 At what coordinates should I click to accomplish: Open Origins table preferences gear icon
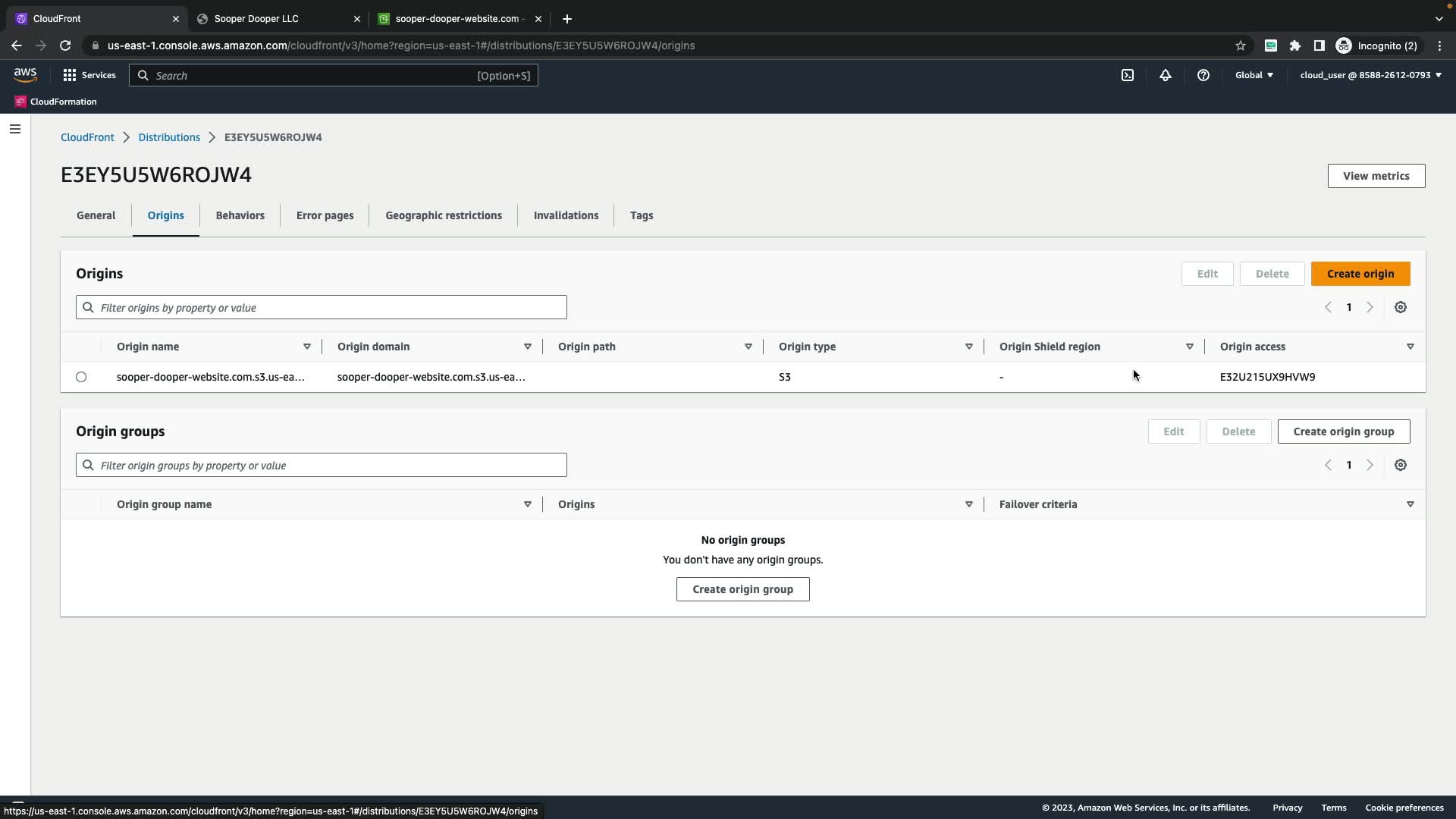(1400, 307)
